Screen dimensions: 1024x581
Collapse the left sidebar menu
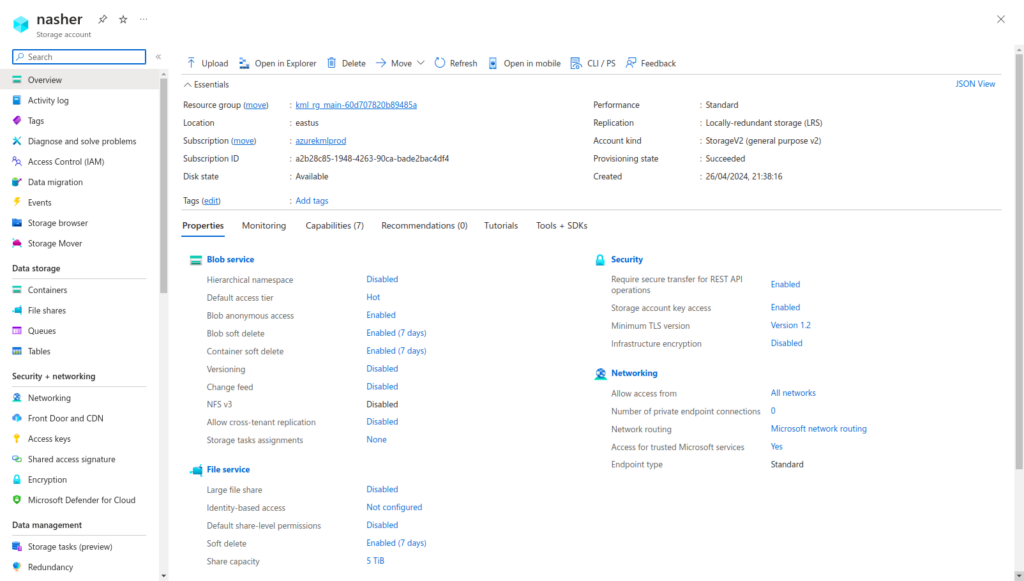pos(158,57)
